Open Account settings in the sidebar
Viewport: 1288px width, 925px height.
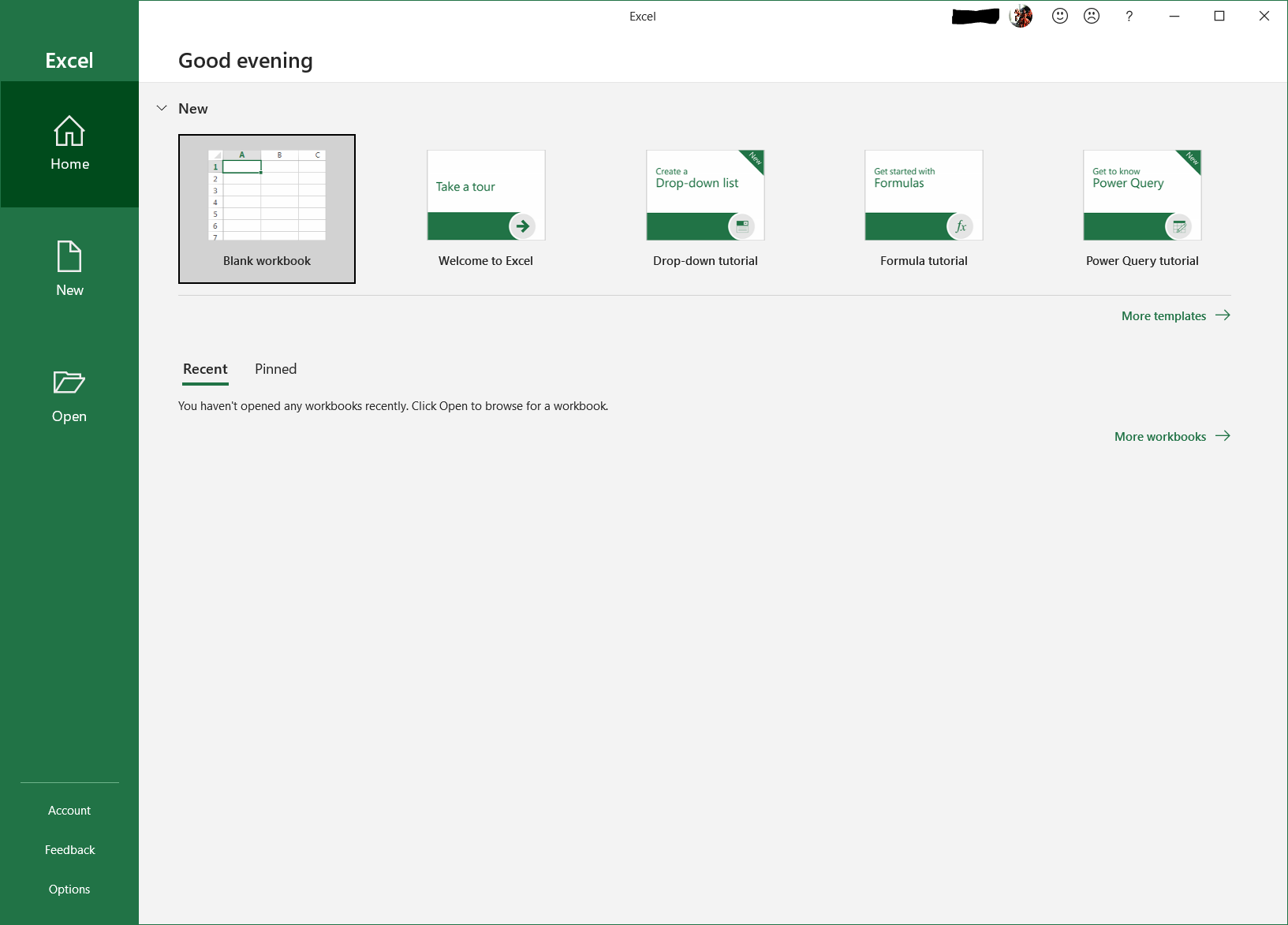pyautogui.click(x=69, y=811)
